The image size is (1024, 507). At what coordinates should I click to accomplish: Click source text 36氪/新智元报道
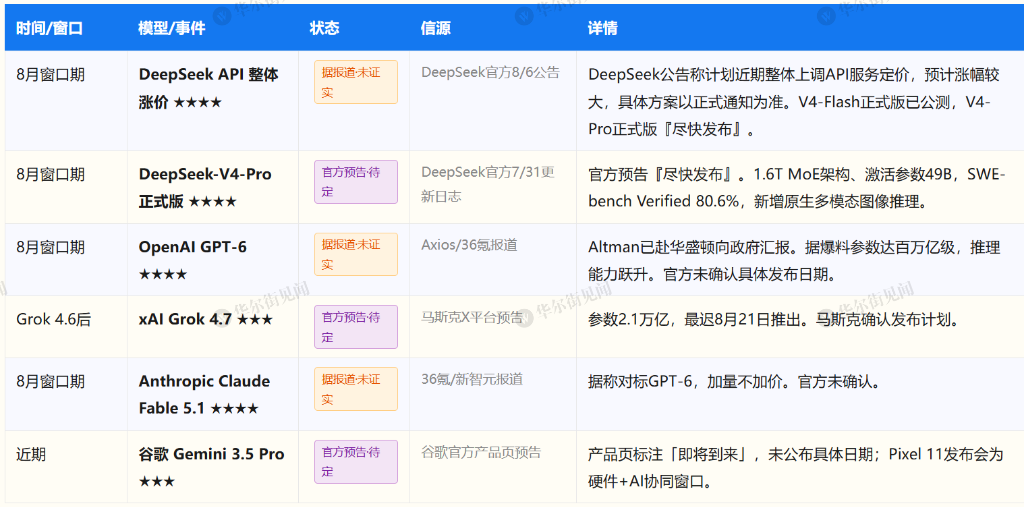(472, 380)
